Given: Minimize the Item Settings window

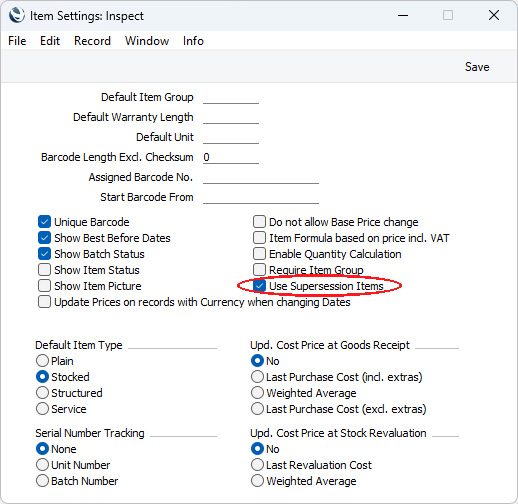Looking at the screenshot, I should click(x=403, y=15).
